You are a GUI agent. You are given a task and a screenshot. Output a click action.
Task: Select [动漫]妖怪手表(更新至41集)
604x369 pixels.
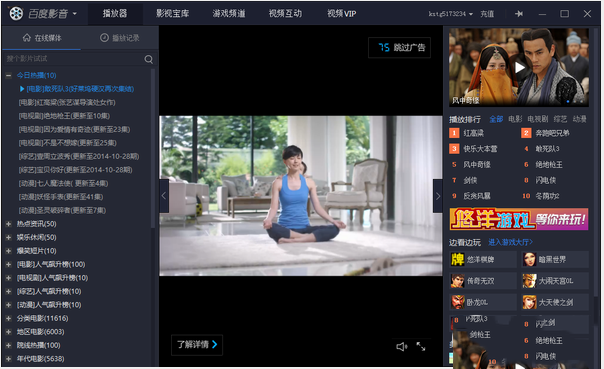click(61, 197)
